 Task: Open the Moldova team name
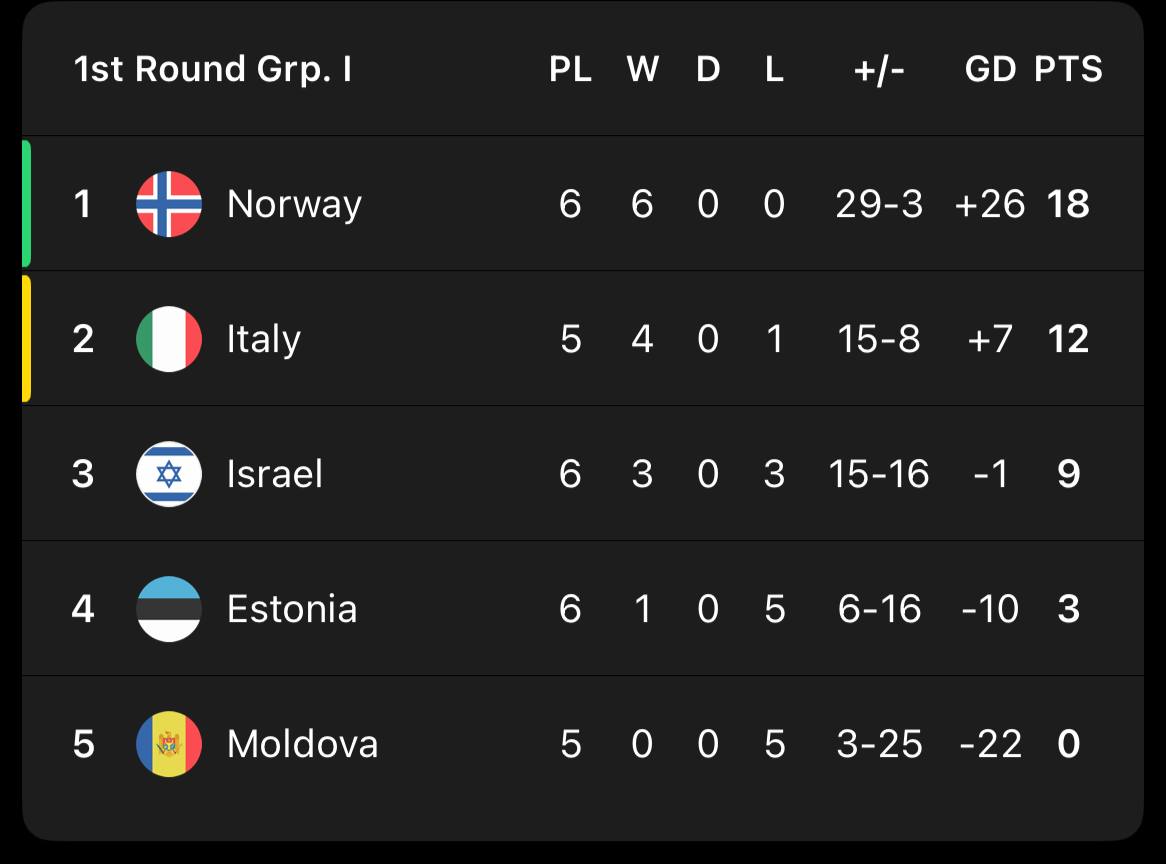[x=302, y=744]
